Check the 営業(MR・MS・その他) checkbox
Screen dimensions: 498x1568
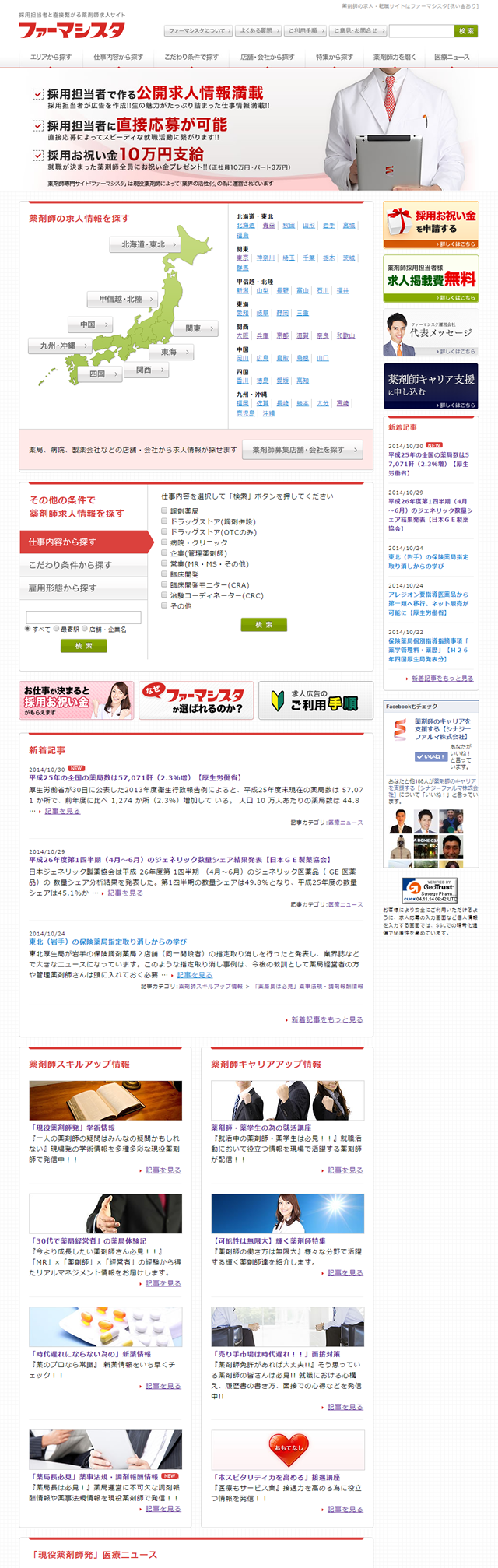[x=164, y=563]
